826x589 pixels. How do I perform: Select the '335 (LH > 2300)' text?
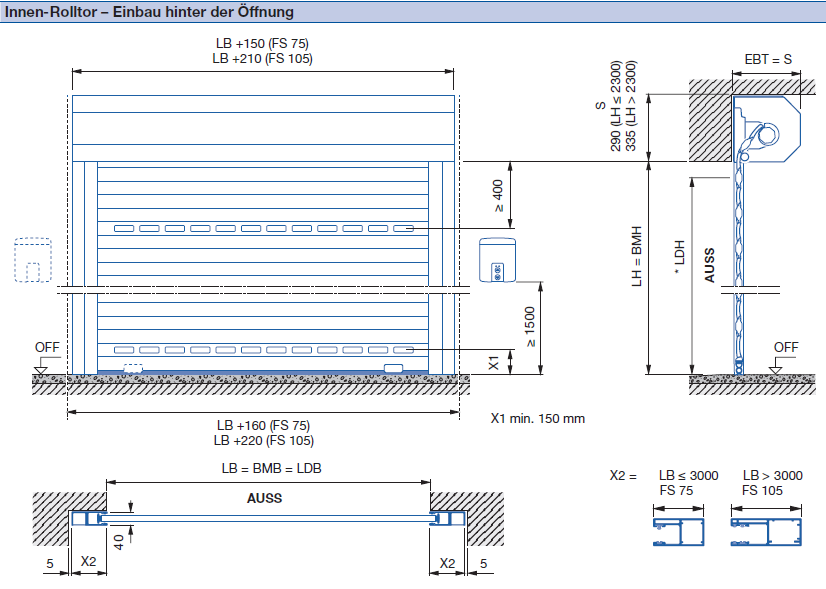pos(631,106)
